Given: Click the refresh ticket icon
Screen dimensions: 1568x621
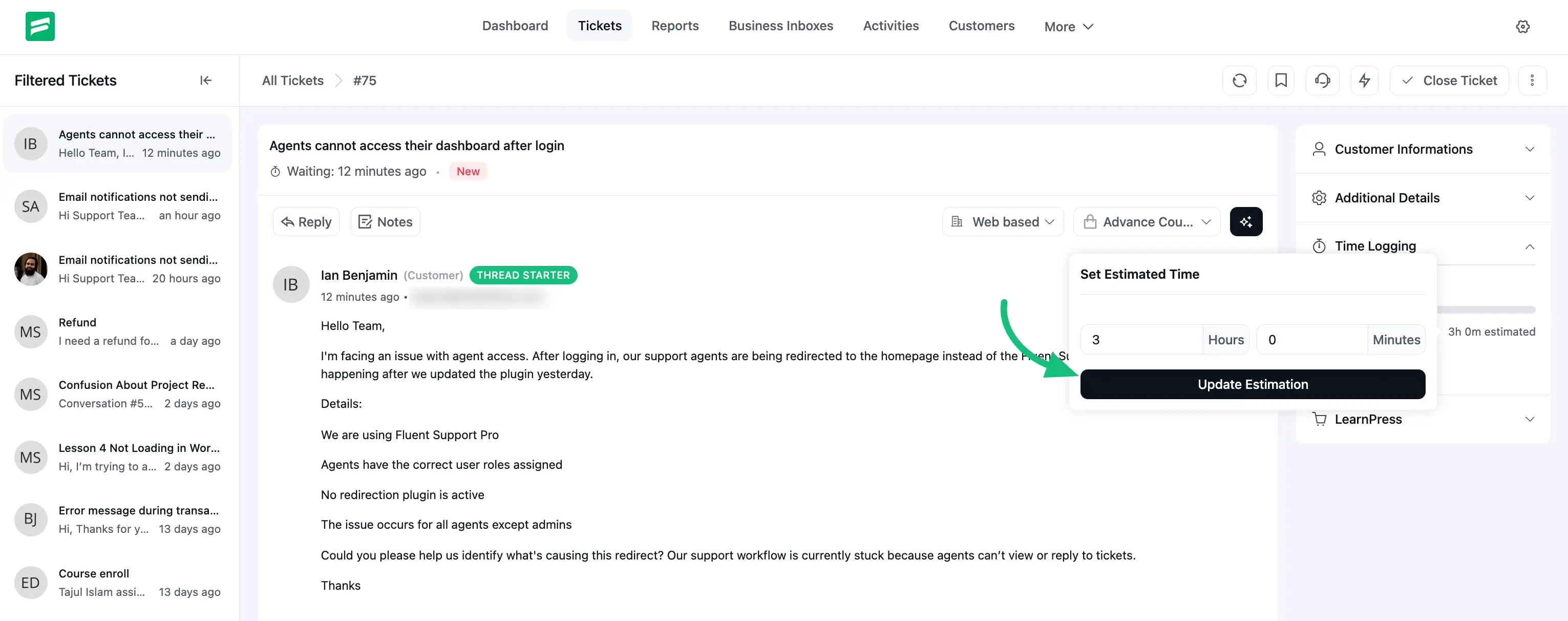Looking at the screenshot, I should (1239, 80).
